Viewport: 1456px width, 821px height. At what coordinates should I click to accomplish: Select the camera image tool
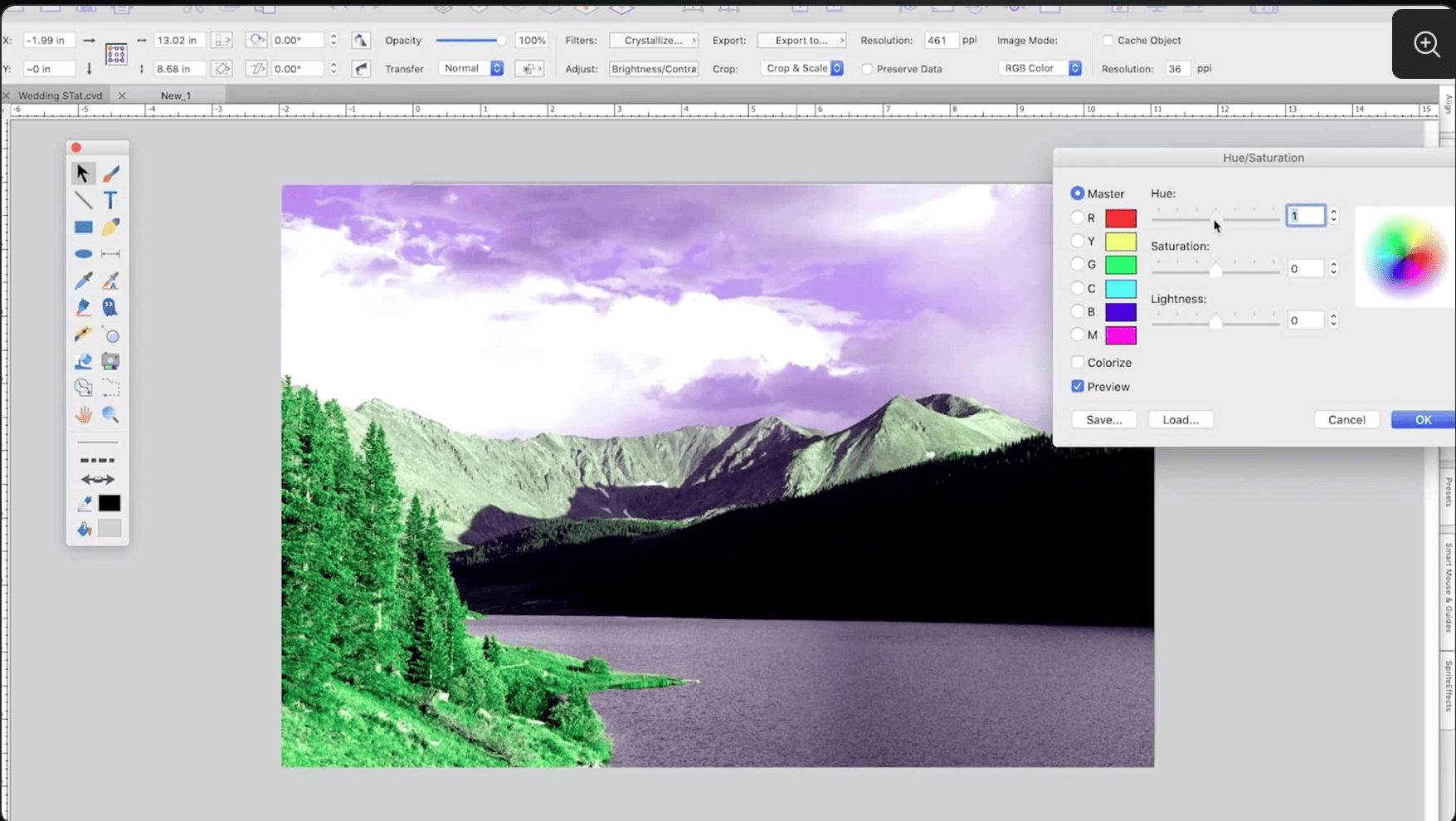click(110, 361)
